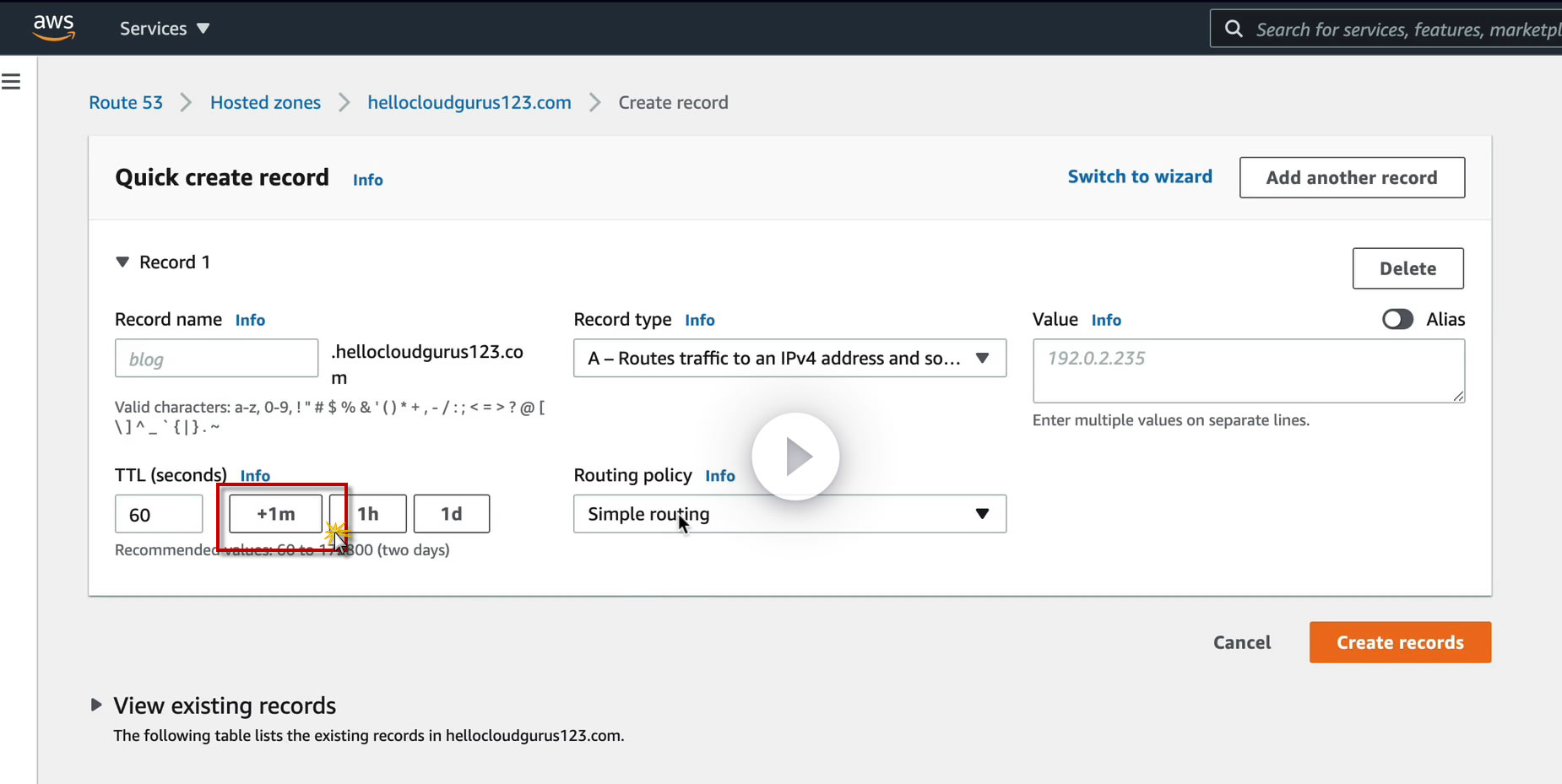This screenshot has height=784, width=1562.
Task: Open the Services menu
Action: click(165, 29)
